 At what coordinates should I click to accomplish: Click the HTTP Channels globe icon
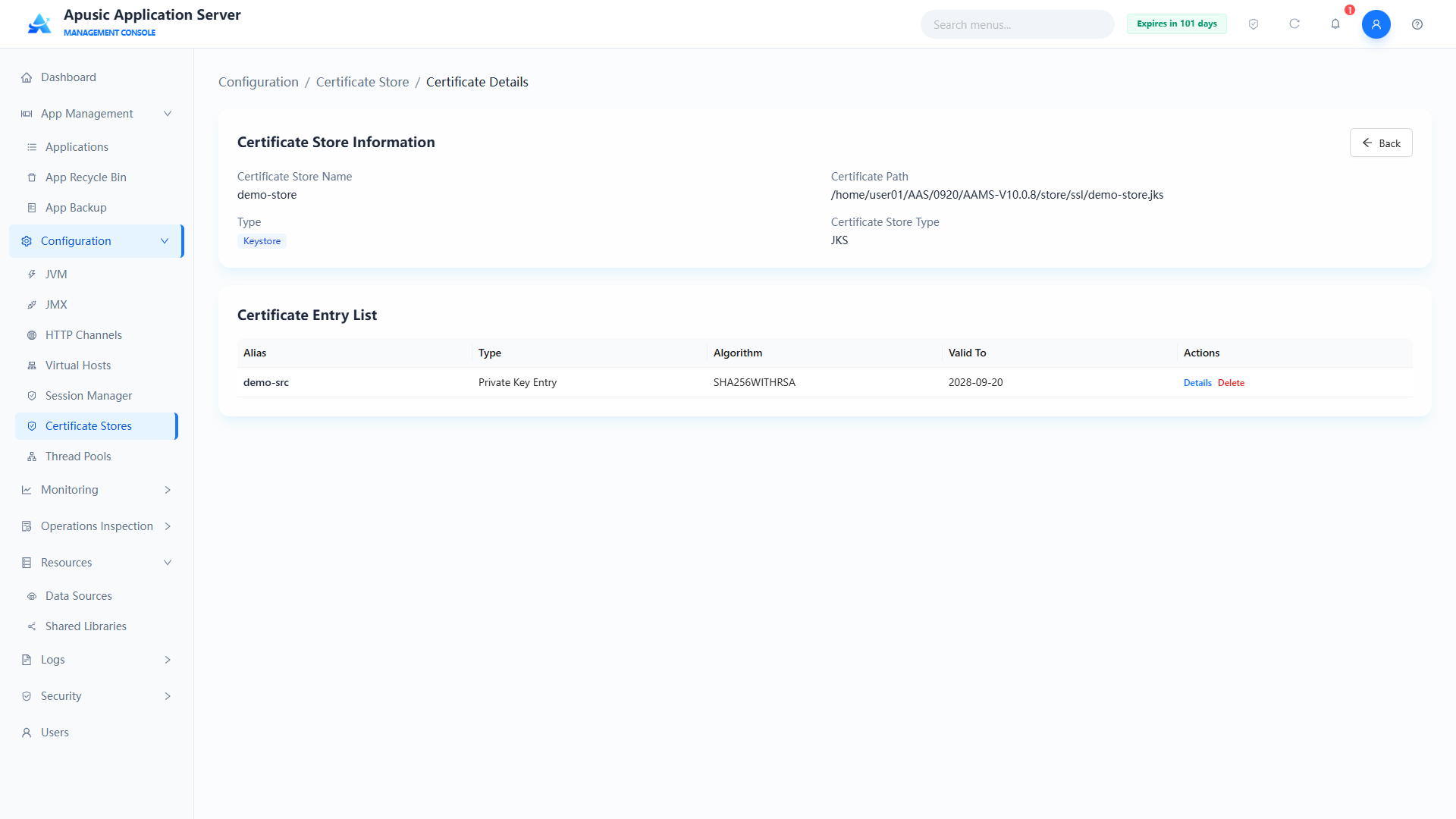32,335
